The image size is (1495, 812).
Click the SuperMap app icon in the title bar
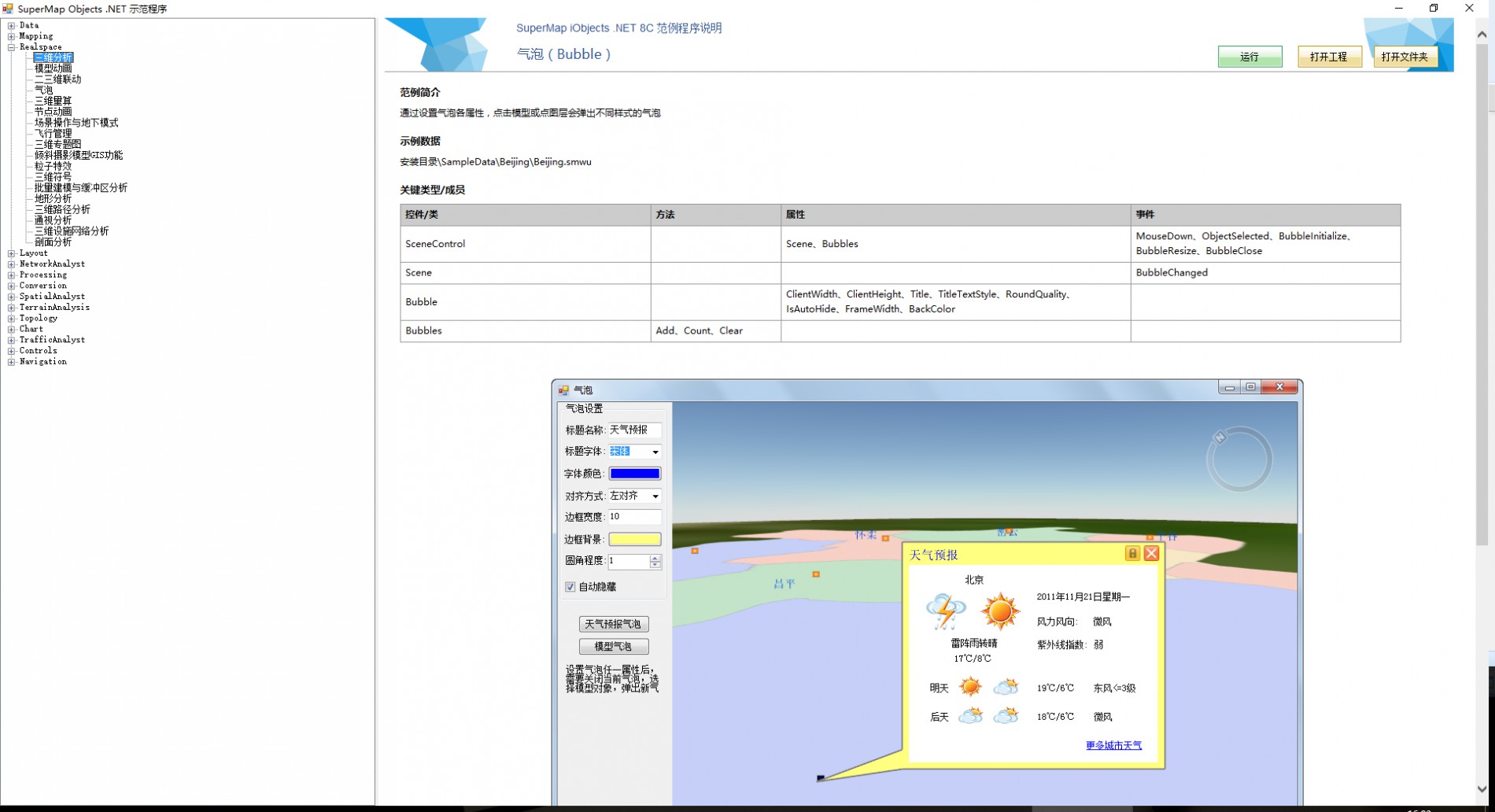coord(8,9)
